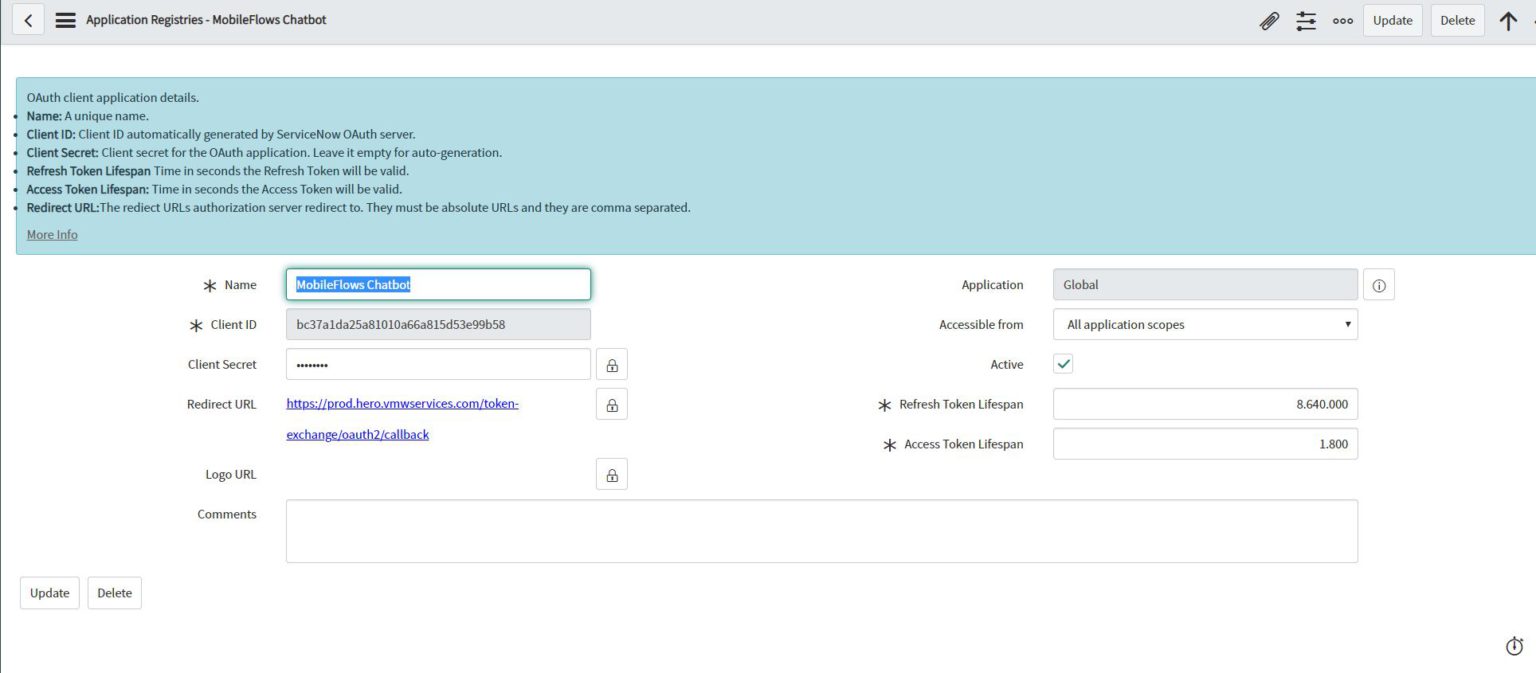Open the More Info link
Viewport: 1536px width, 673px height.
click(x=52, y=234)
